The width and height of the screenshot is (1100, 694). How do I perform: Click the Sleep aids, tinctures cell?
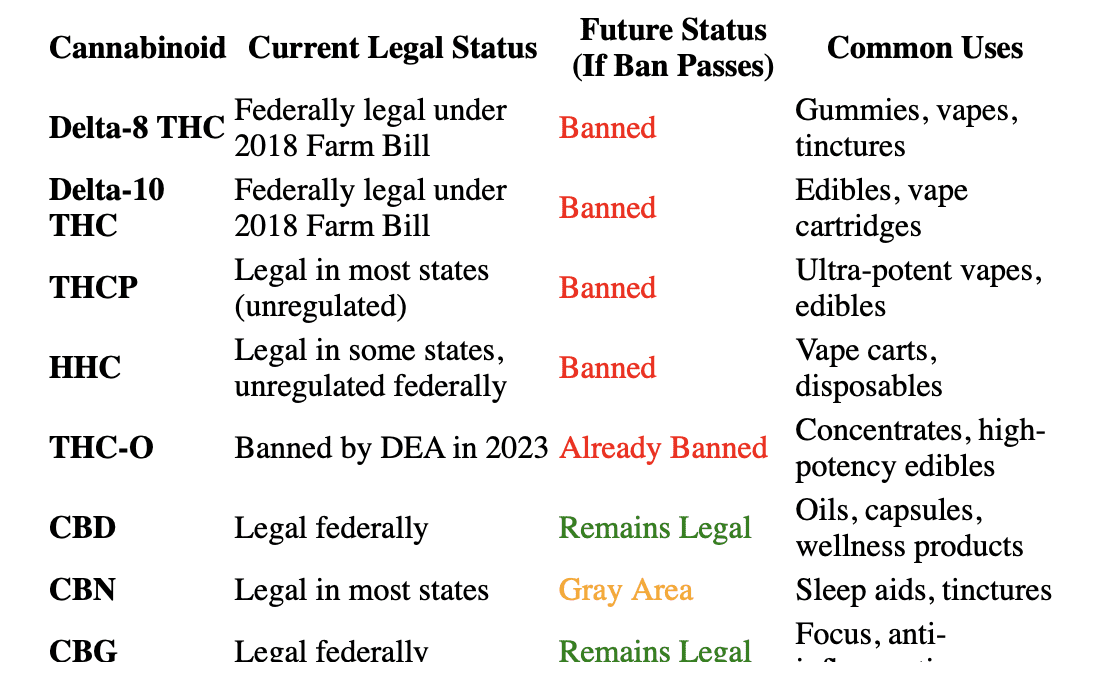pos(923,590)
